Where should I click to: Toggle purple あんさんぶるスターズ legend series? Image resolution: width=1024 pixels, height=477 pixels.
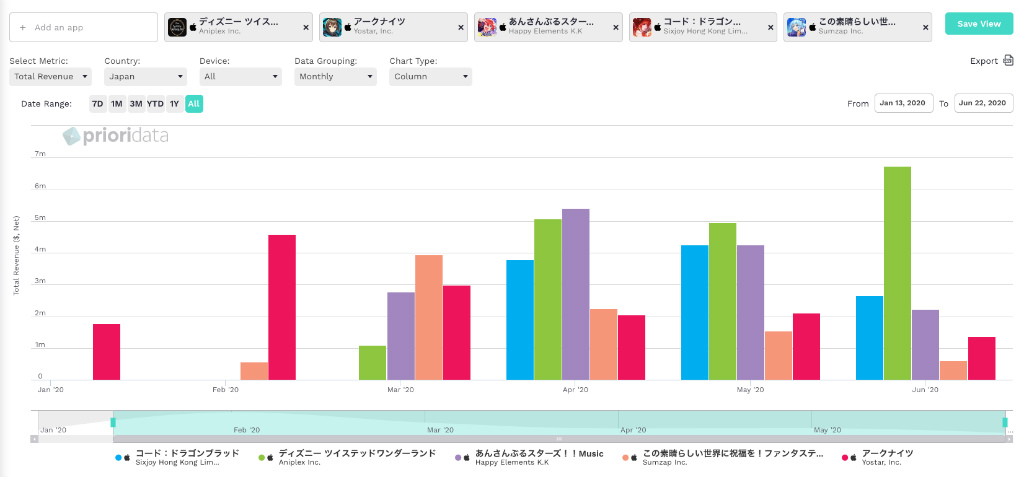(x=529, y=457)
